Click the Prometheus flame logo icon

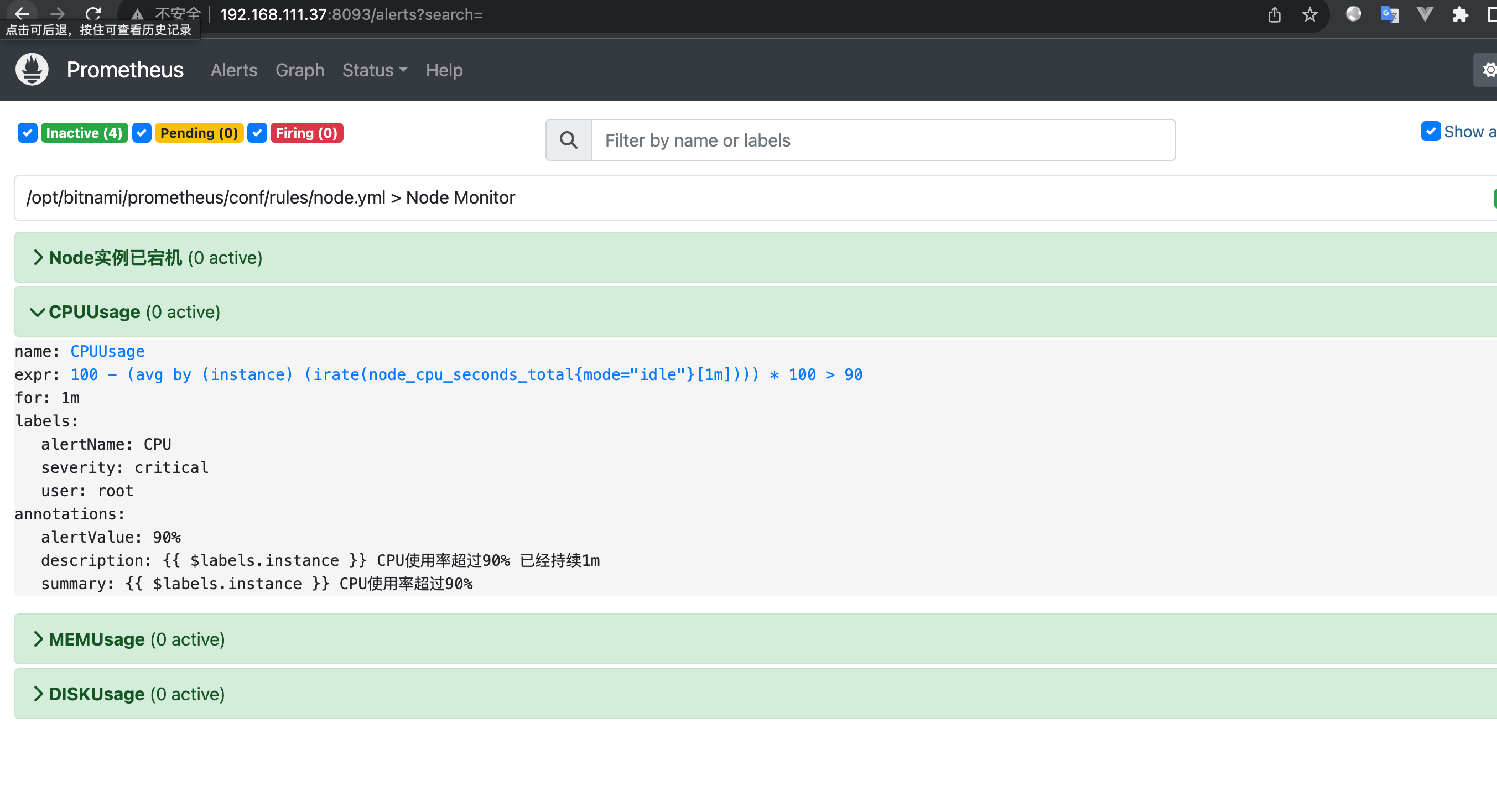[x=32, y=70]
